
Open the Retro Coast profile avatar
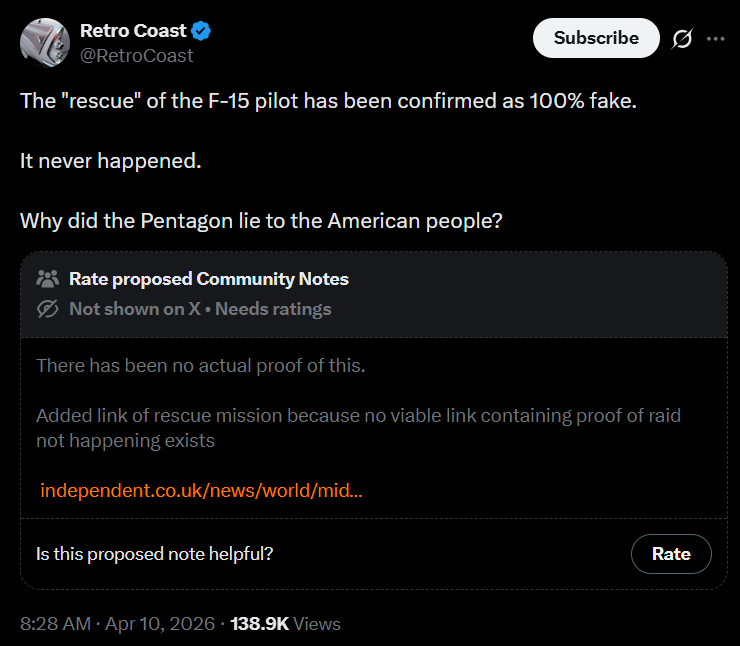[44, 43]
